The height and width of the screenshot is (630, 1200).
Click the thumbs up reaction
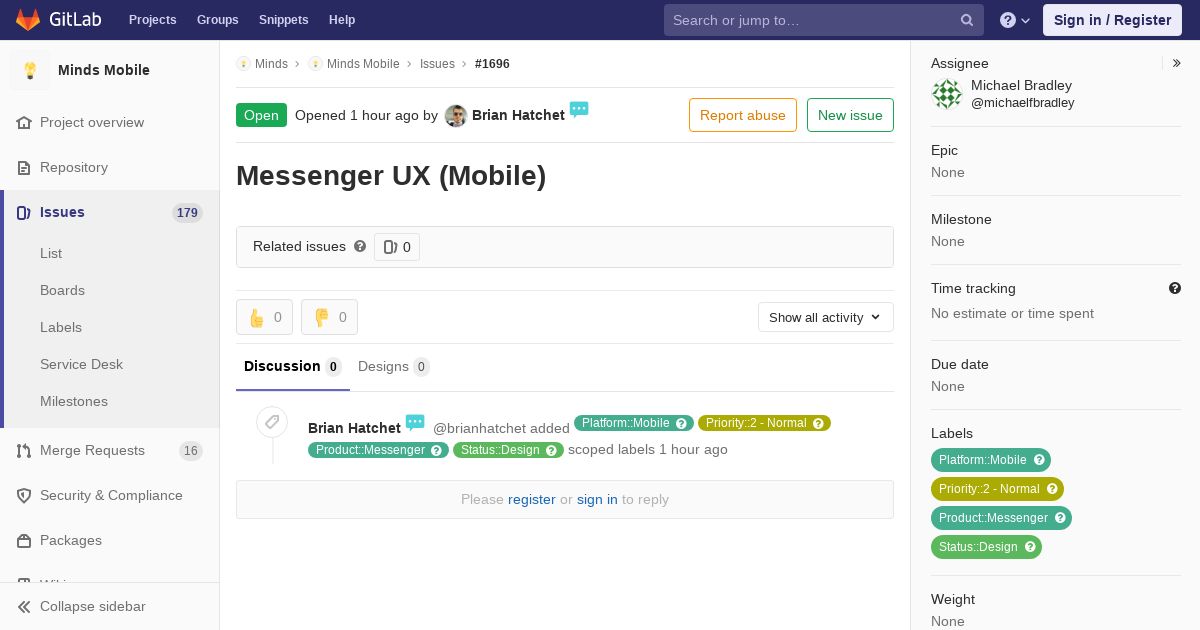tap(264, 317)
